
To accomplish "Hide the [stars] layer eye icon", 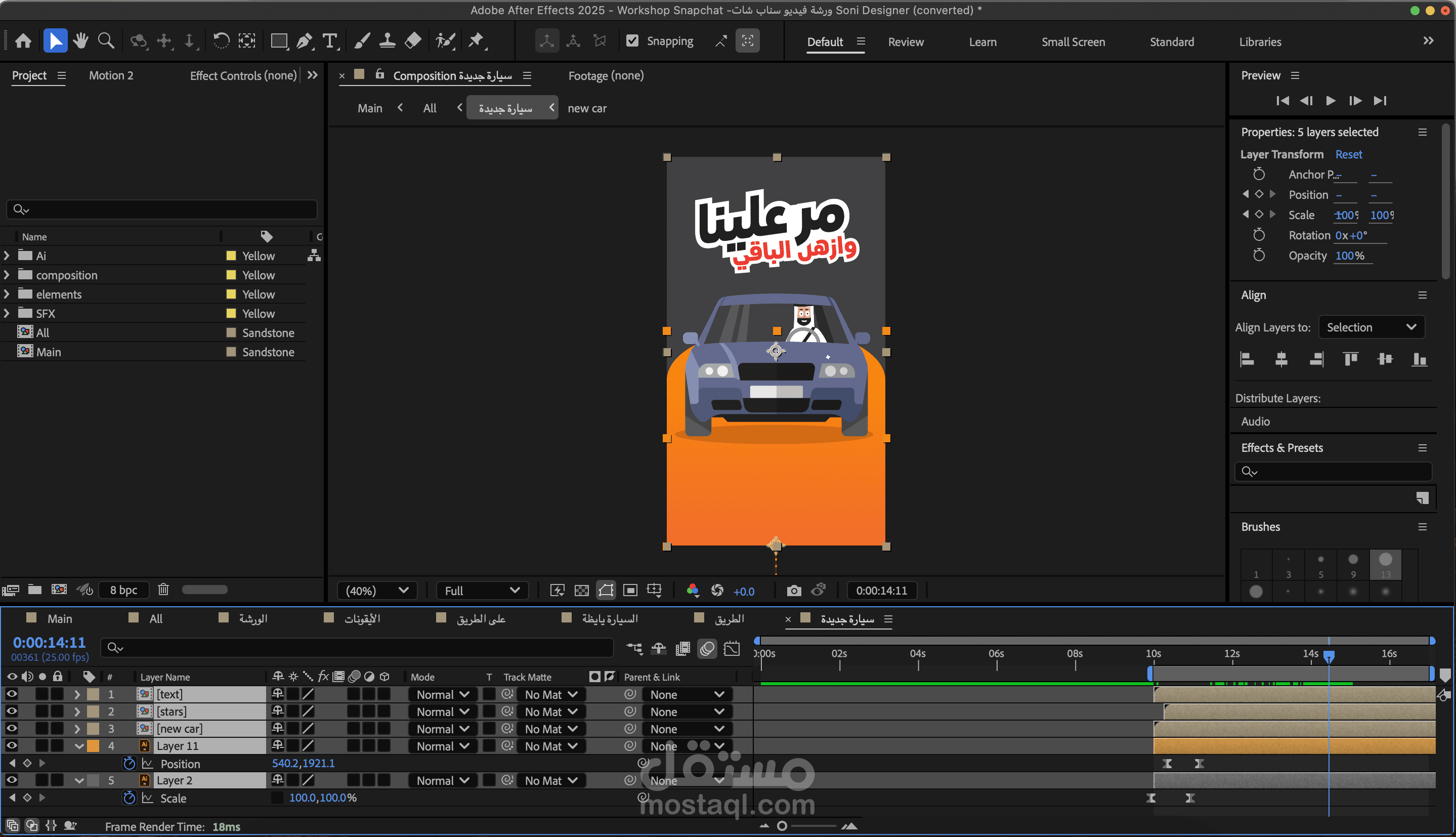I will (x=12, y=711).
